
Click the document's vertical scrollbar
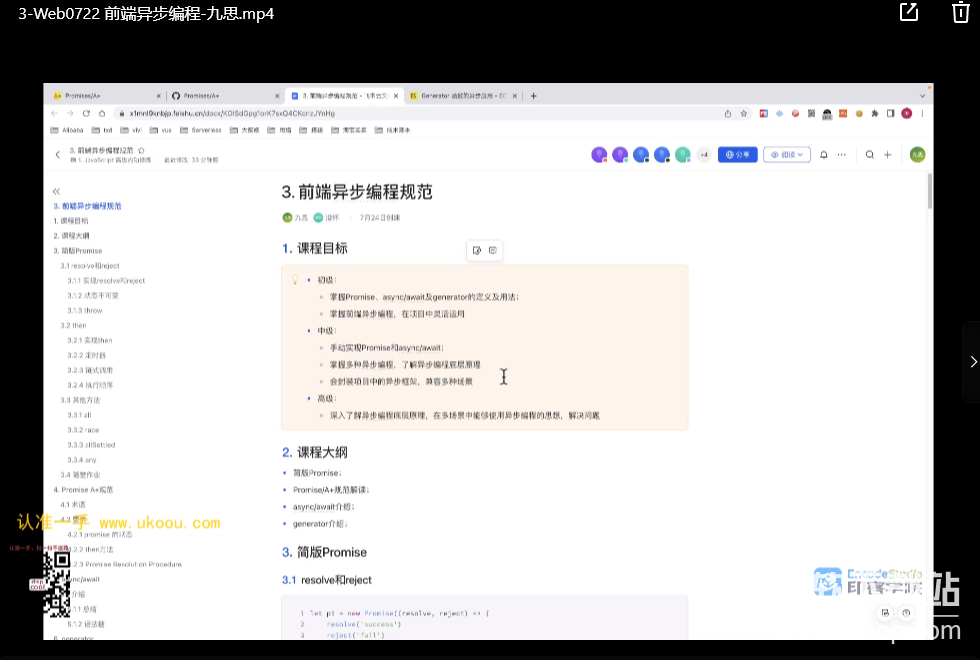pos(929,190)
